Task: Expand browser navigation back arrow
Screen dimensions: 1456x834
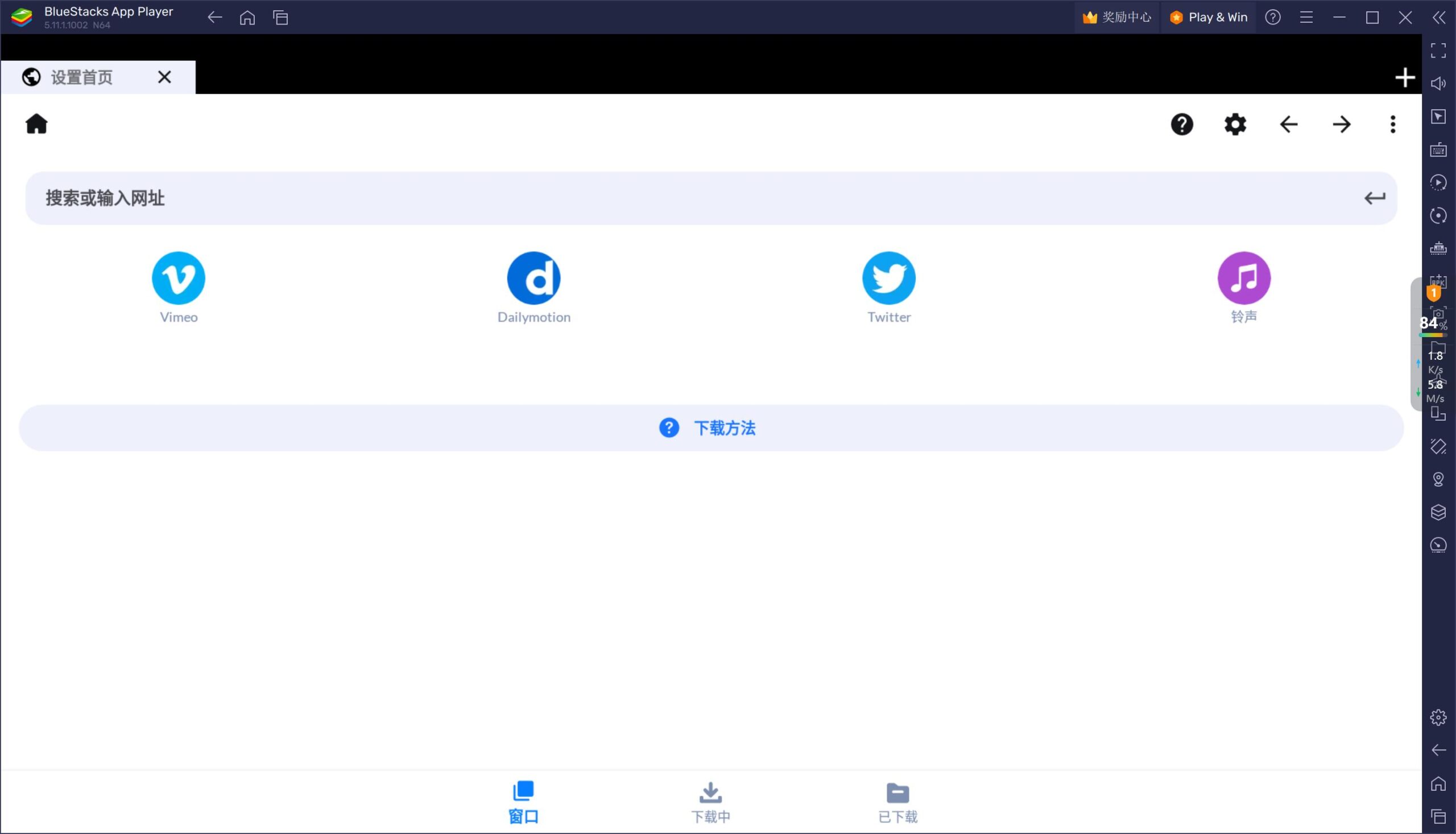Action: tap(1290, 124)
